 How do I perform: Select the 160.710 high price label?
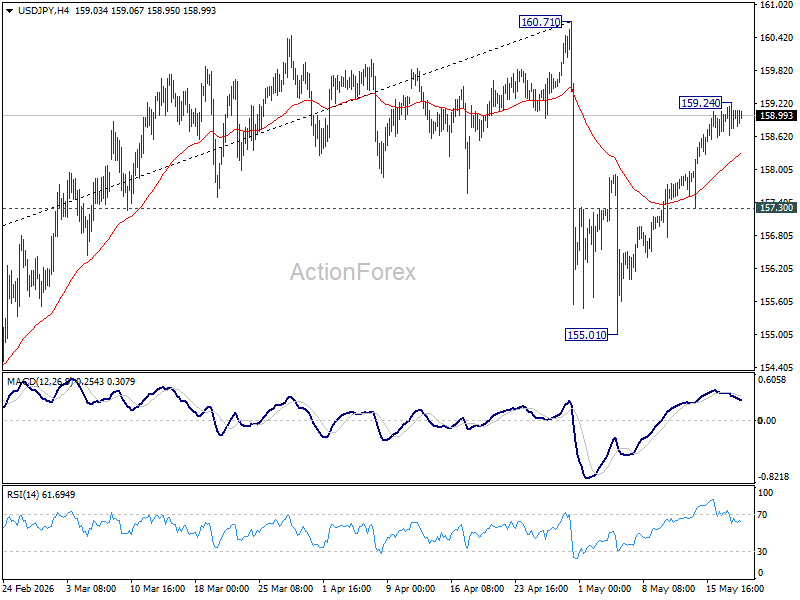coord(540,22)
